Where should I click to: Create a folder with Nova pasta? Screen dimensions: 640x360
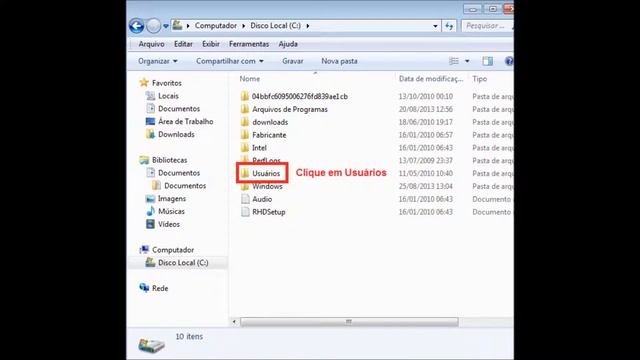click(339, 61)
